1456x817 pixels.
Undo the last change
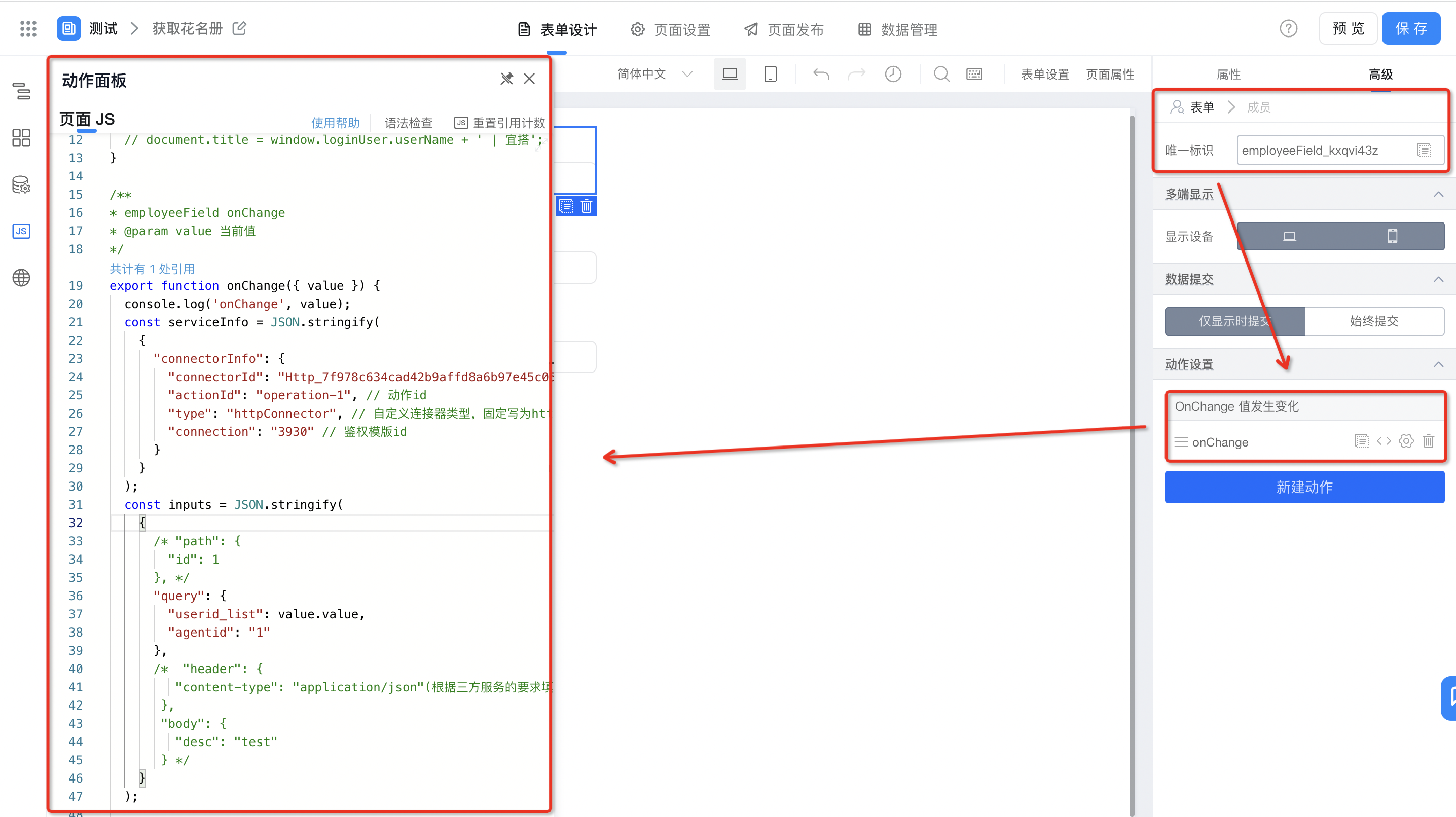click(821, 74)
